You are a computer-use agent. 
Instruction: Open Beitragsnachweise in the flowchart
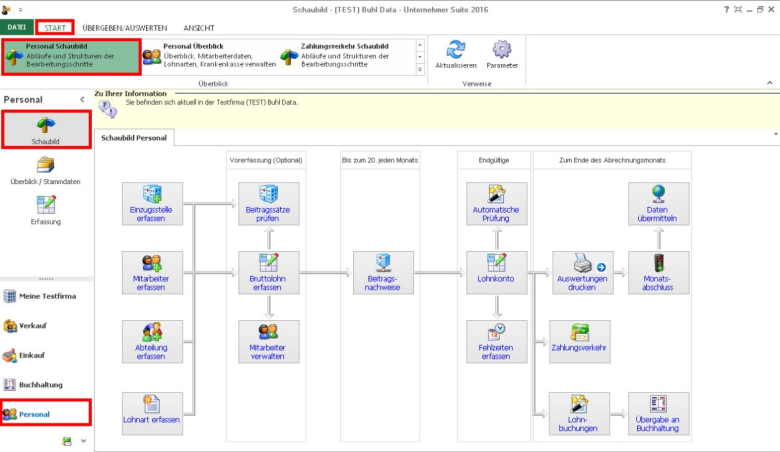(x=383, y=272)
